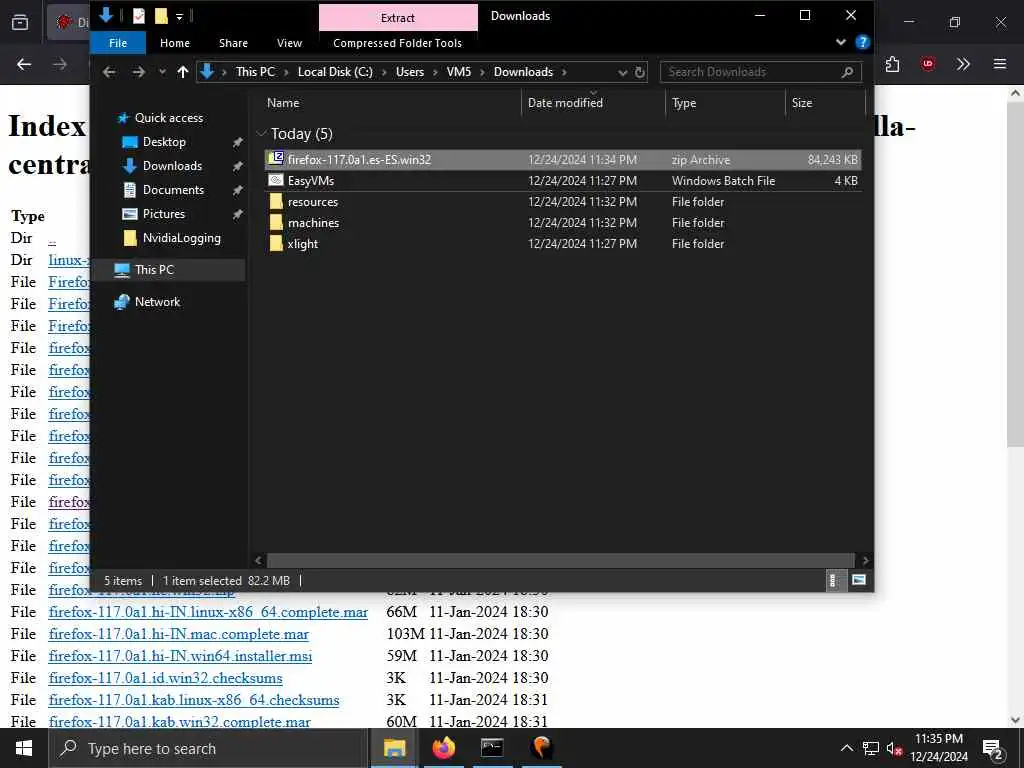The height and width of the screenshot is (768, 1024).
Task: Sort files by Type column header
Action: [x=684, y=103]
